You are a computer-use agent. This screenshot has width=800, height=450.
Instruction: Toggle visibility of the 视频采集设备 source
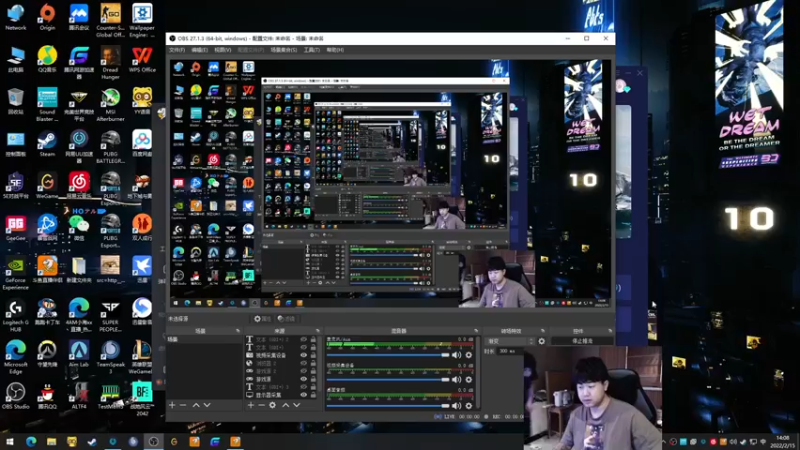coord(304,356)
